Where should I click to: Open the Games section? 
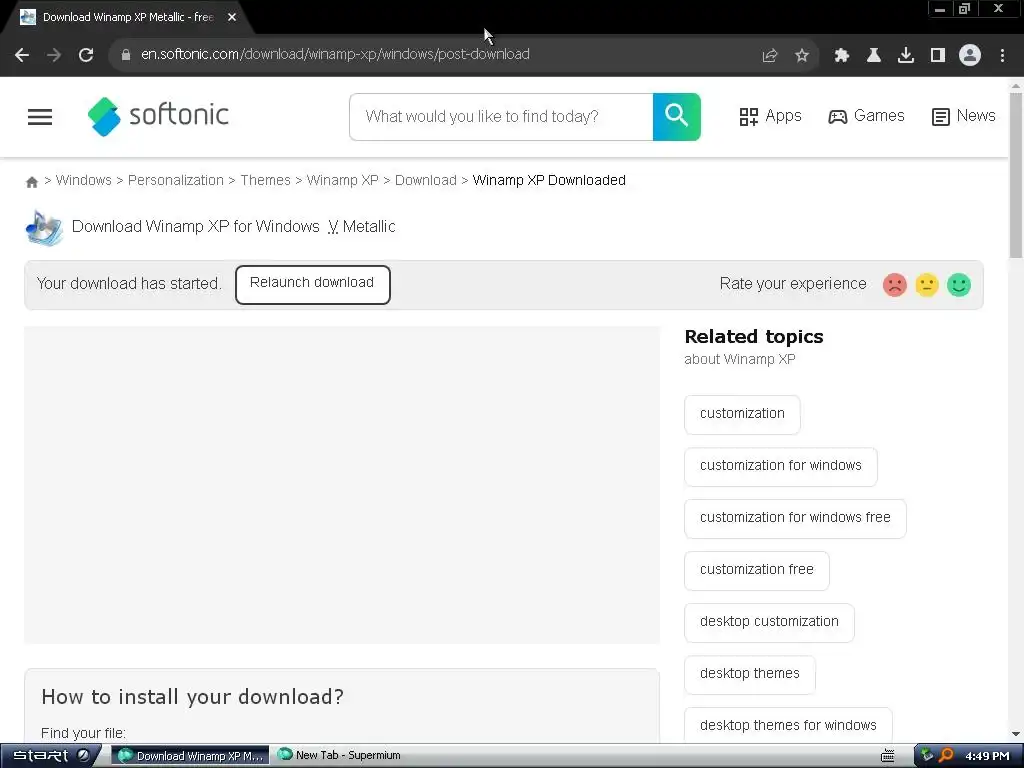pos(866,116)
